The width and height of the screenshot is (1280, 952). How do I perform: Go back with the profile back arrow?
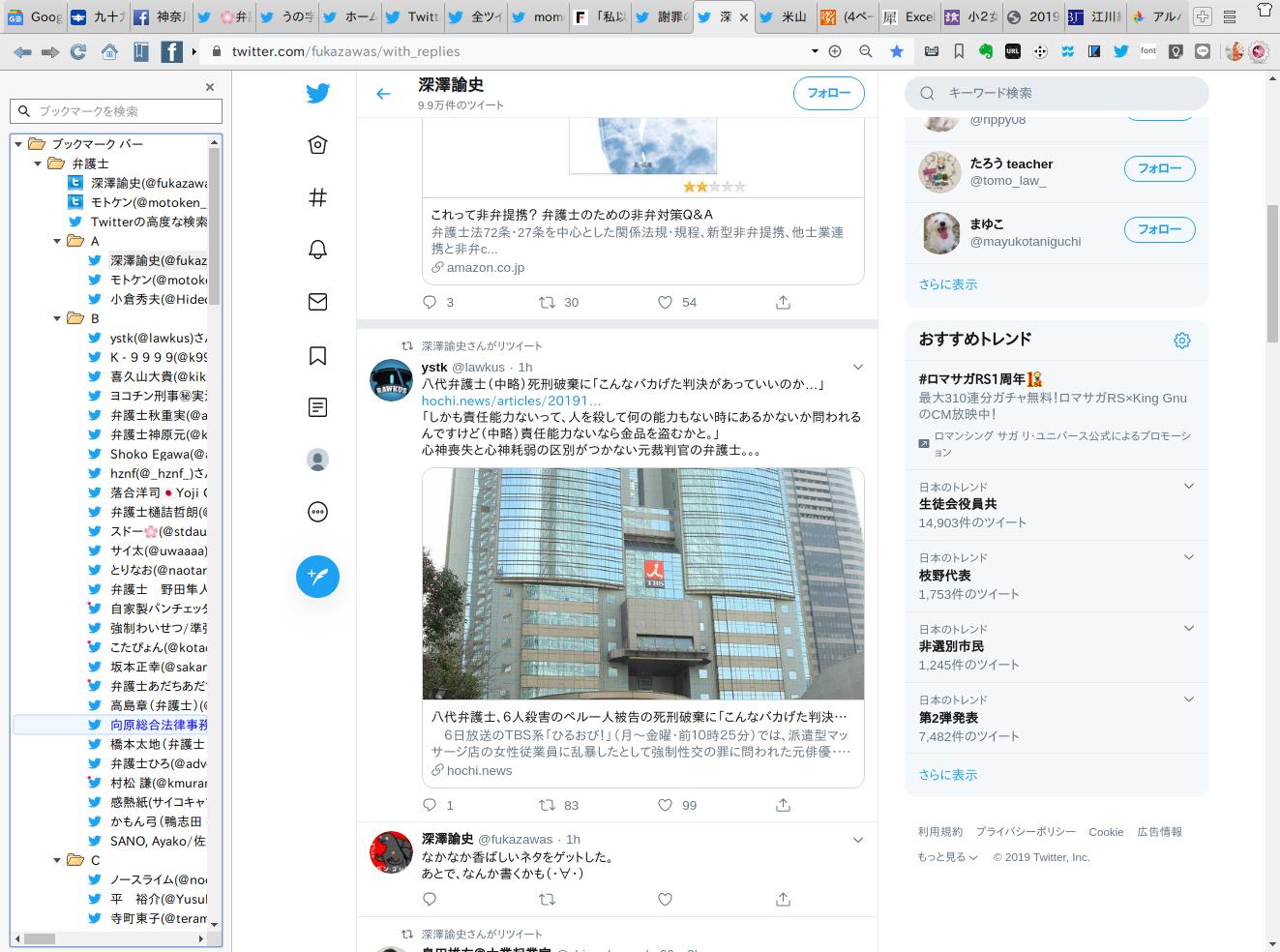(383, 94)
